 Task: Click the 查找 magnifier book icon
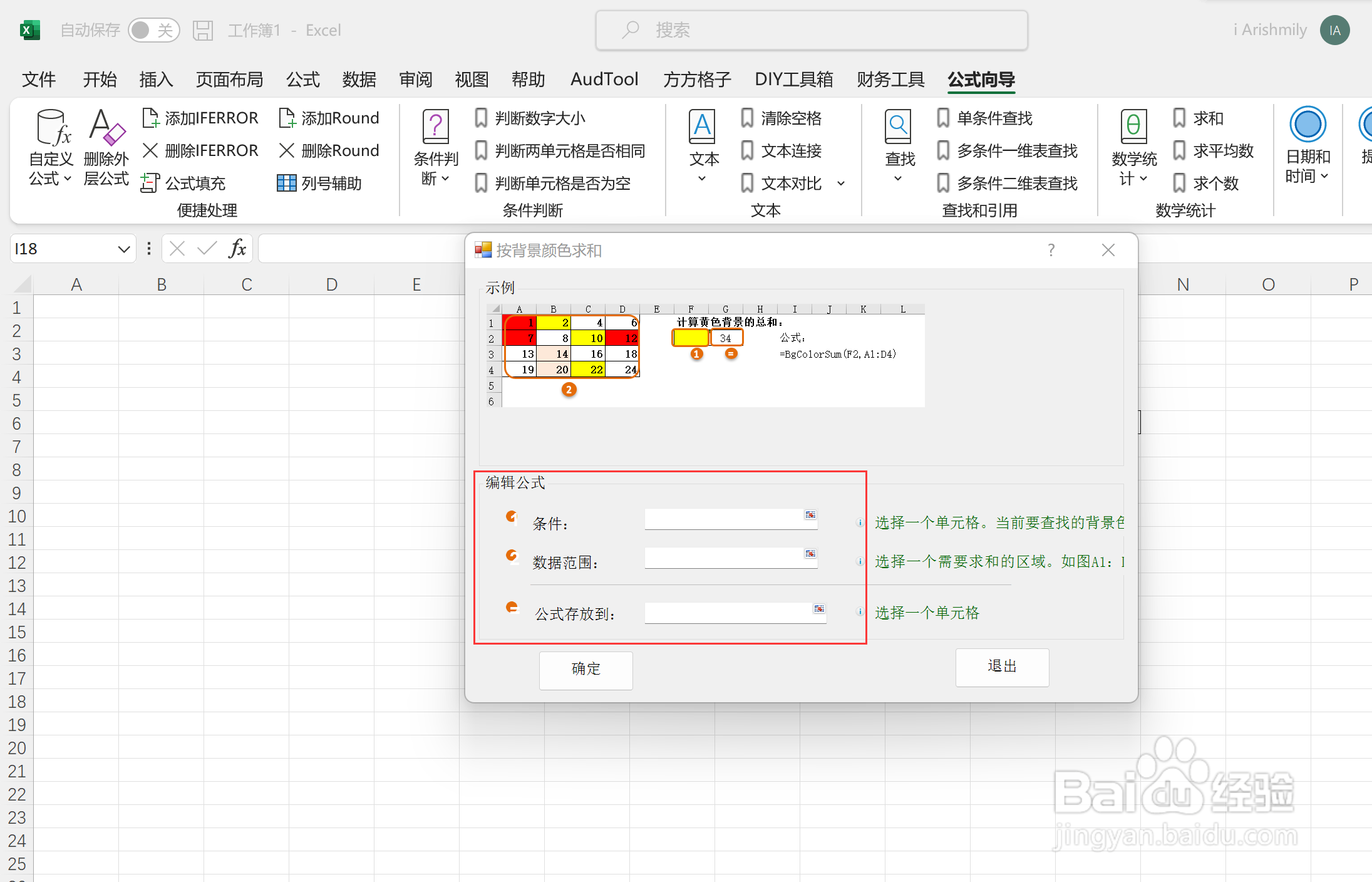coord(898,127)
